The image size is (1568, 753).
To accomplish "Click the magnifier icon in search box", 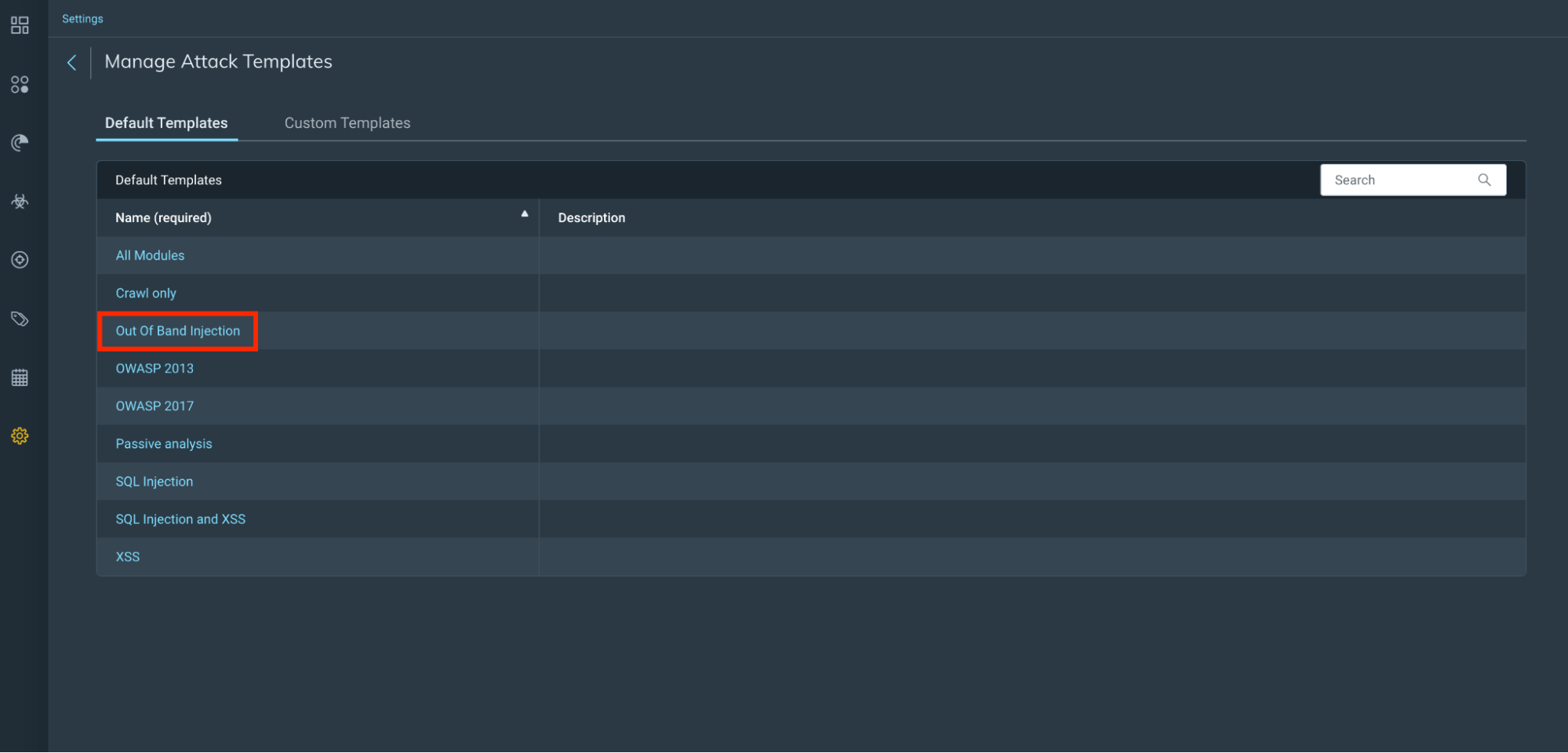I will coord(1484,180).
